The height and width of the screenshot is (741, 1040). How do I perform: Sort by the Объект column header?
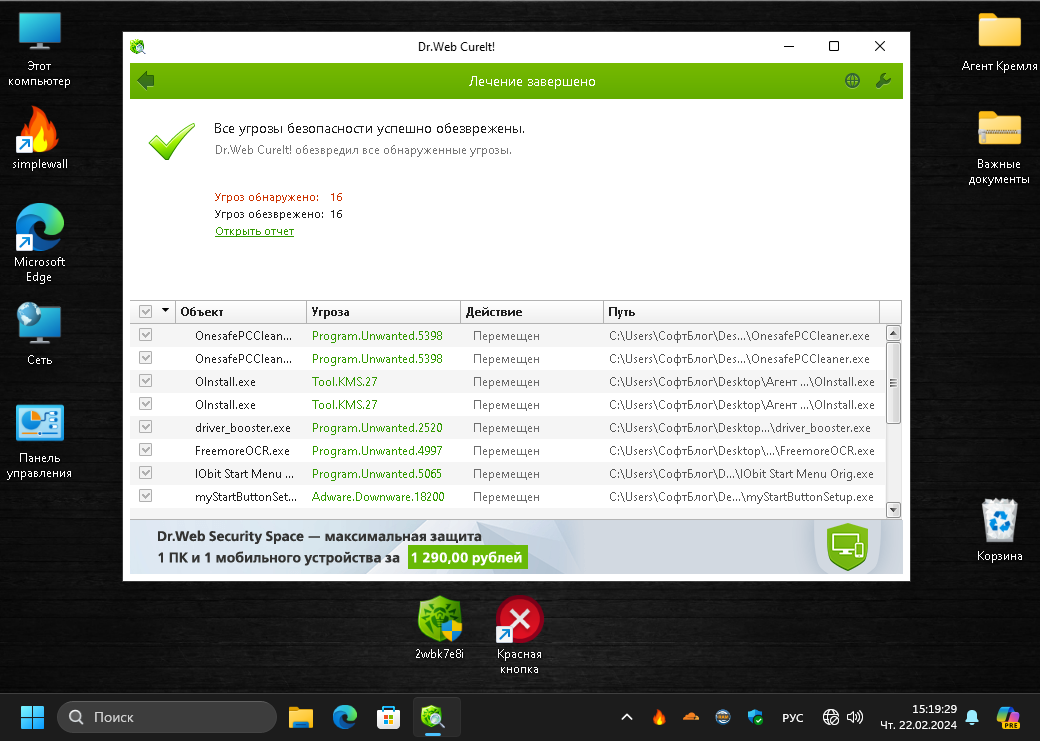coord(241,312)
